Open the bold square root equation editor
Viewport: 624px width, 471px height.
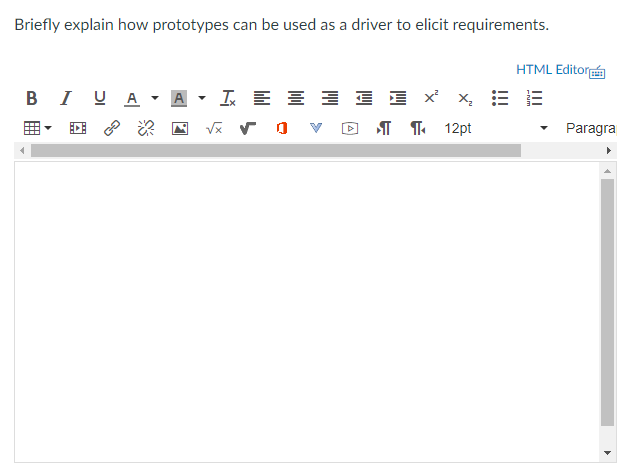pos(248,128)
